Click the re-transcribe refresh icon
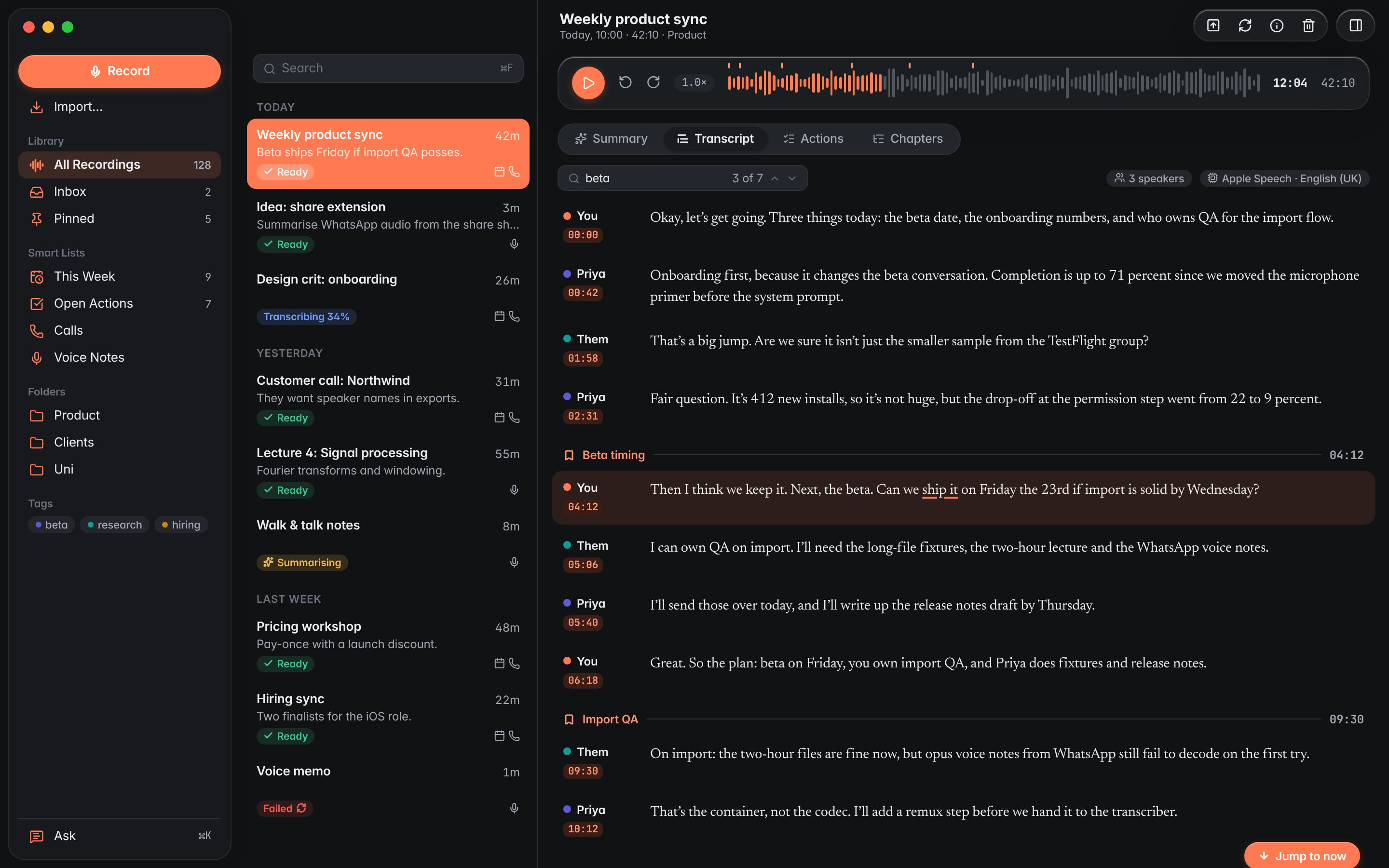1389x868 pixels. click(x=1244, y=25)
